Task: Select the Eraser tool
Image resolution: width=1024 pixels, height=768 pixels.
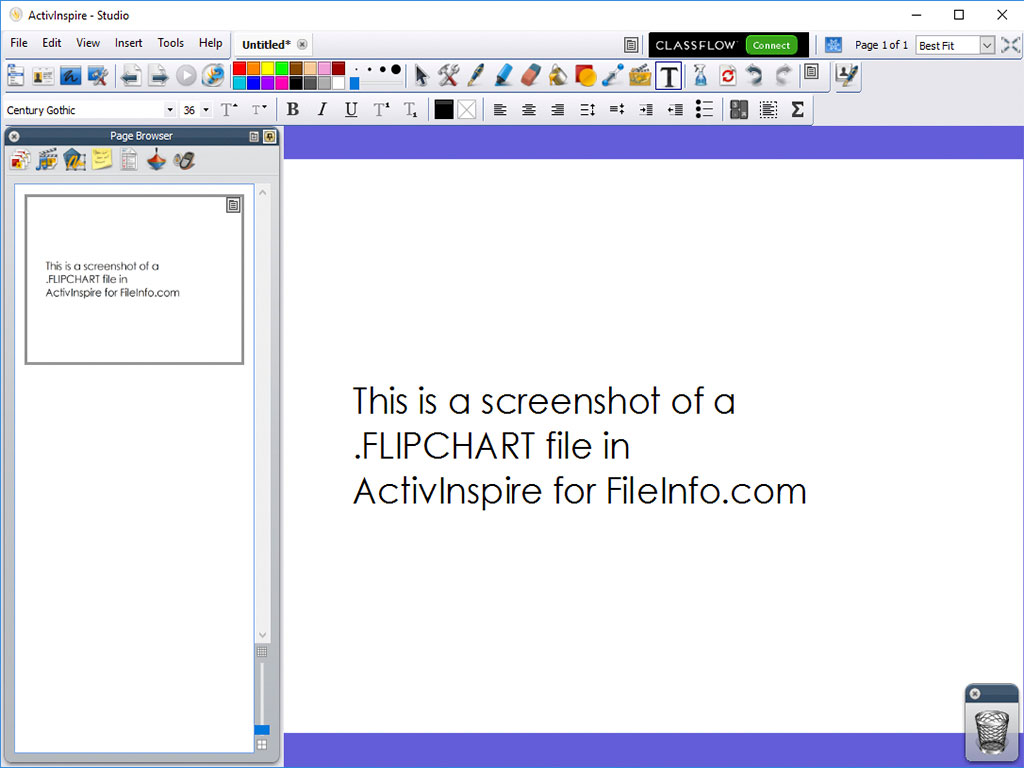Action: (x=531, y=76)
